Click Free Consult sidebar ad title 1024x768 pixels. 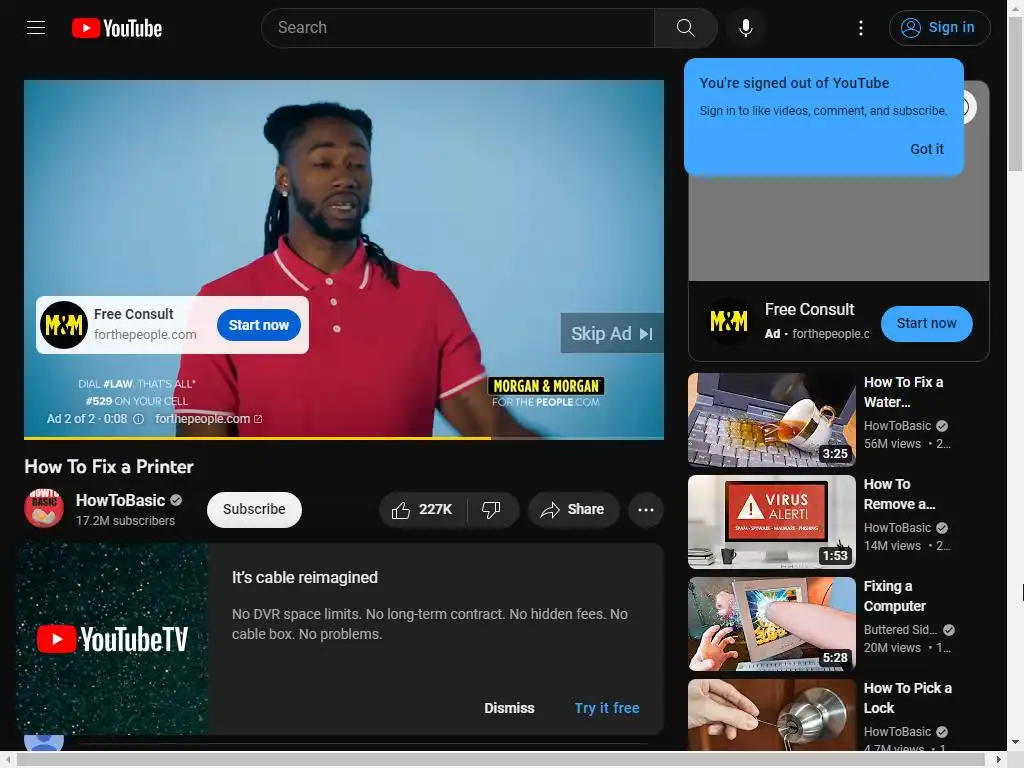[x=809, y=310]
